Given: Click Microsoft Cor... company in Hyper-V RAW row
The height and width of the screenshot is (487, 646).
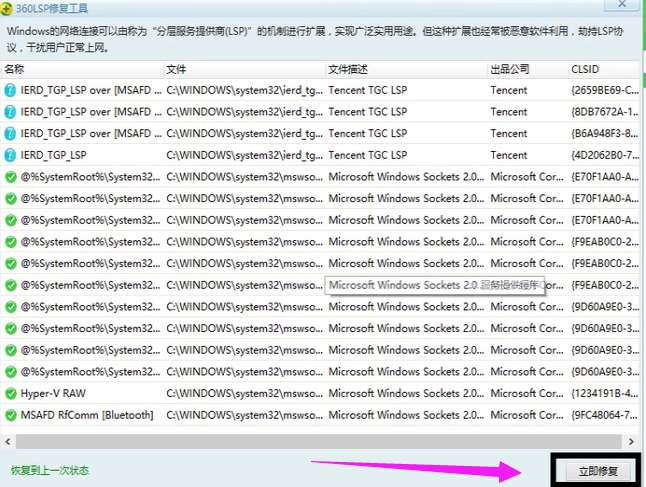Looking at the screenshot, I should (527, 393).
